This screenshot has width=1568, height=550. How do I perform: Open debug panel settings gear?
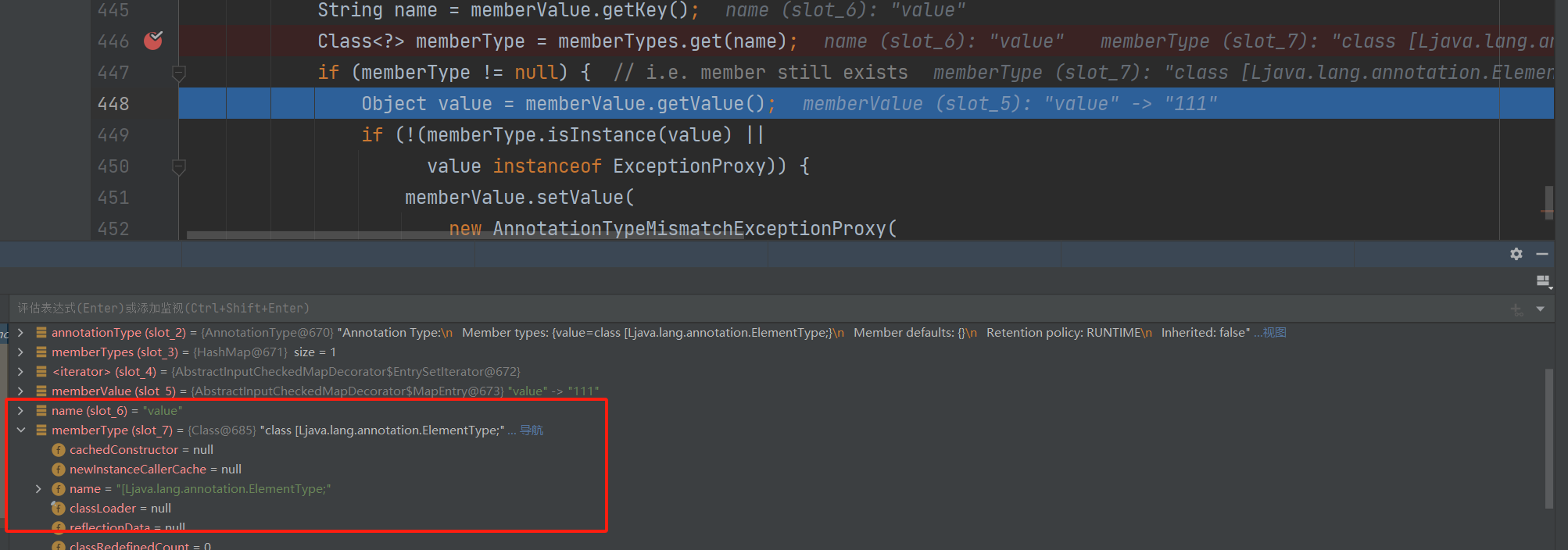click(x=1516, y=254)
